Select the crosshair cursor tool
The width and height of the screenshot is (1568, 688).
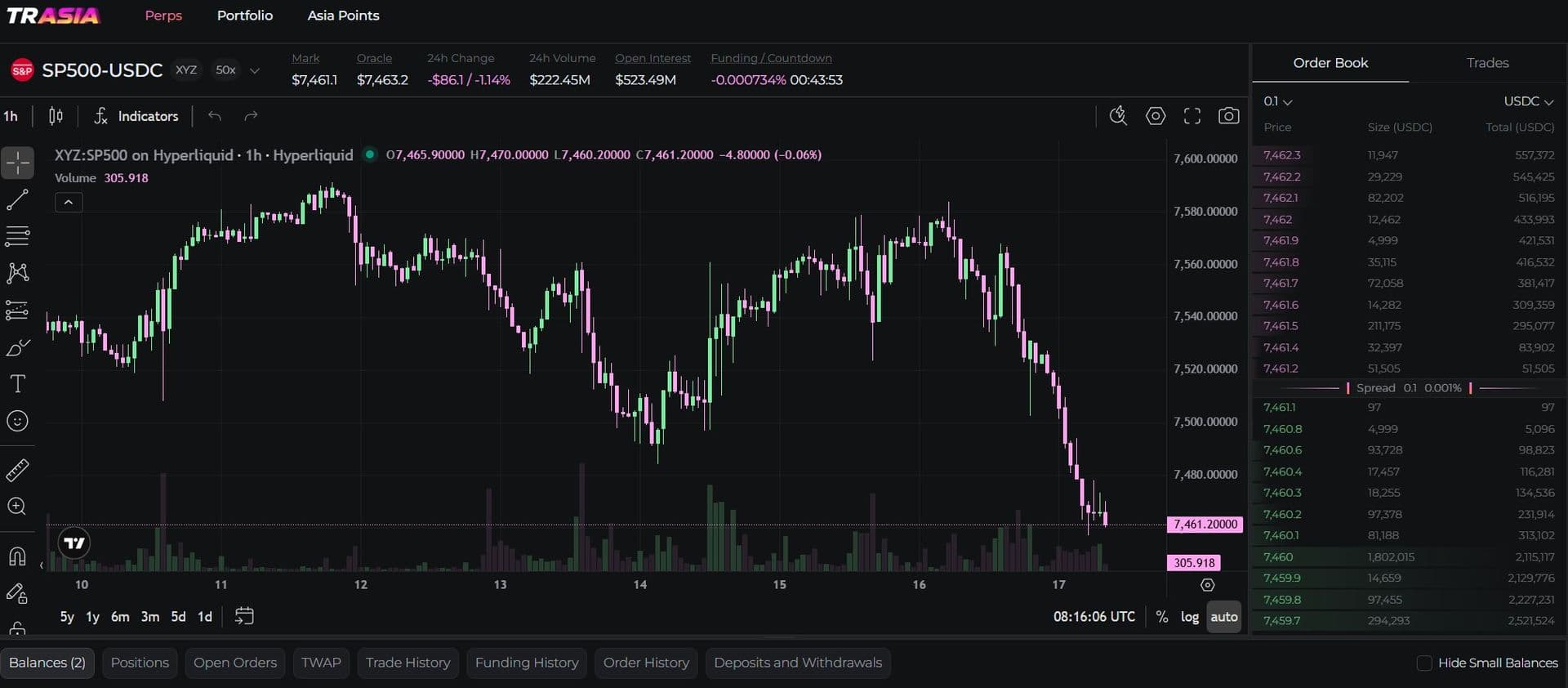pyautogui.click(x=17, y=163)
